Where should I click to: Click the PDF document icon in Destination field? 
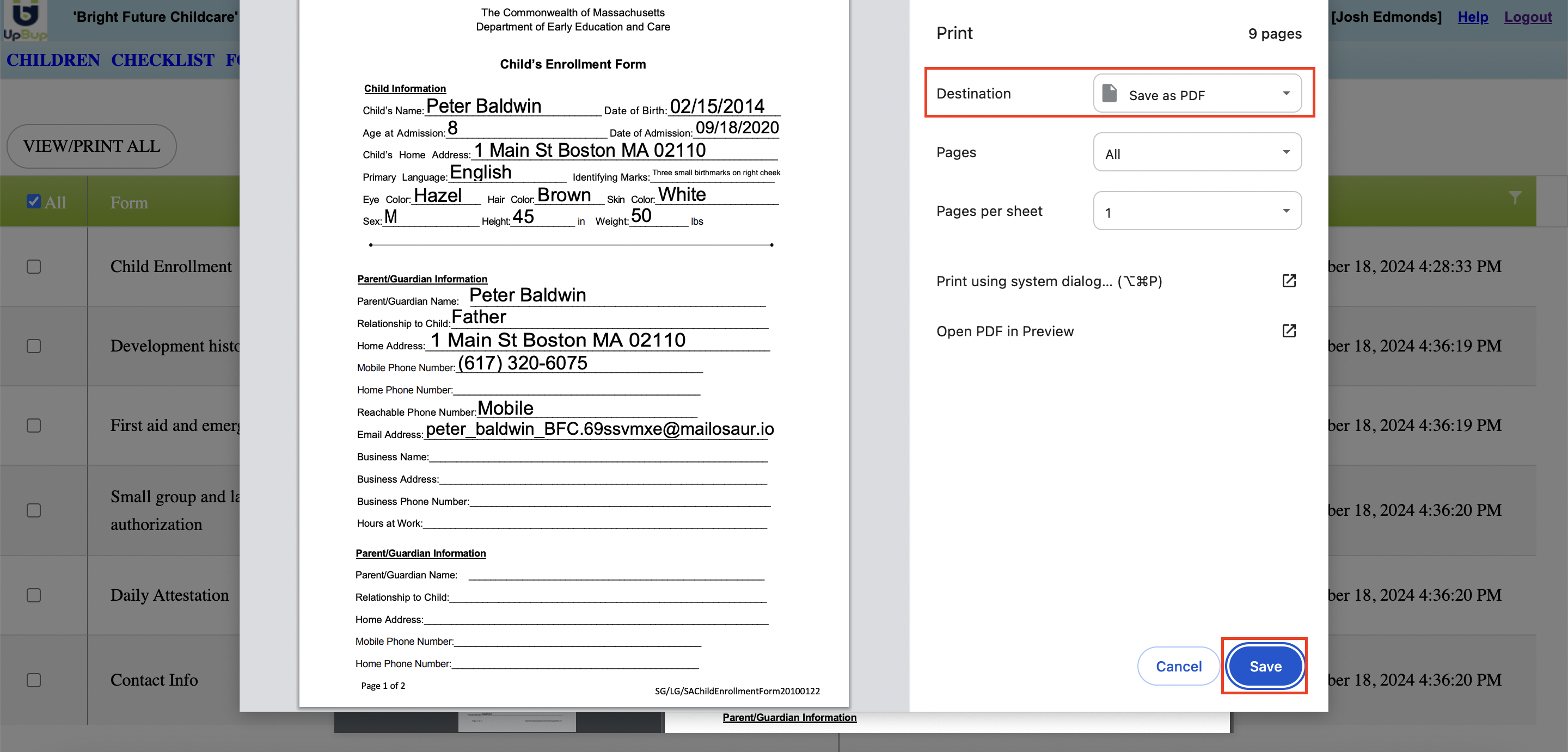[1110, 94]
